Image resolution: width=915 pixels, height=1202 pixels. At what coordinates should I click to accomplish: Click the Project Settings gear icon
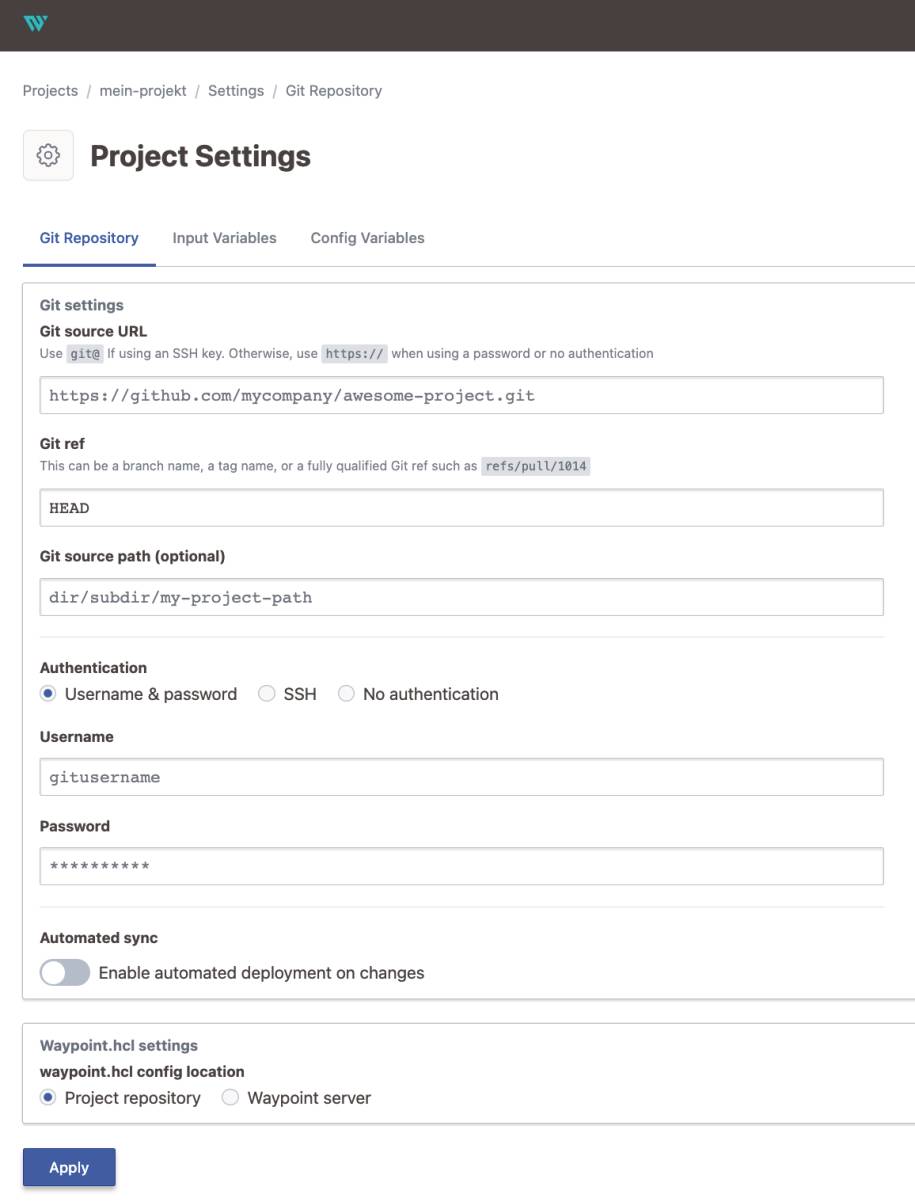click(x=48, y=156)
